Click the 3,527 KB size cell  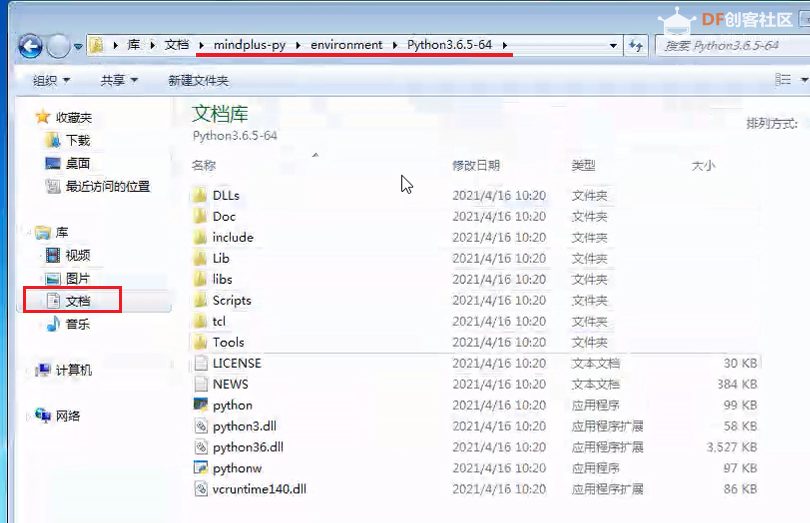coord(731,447)
